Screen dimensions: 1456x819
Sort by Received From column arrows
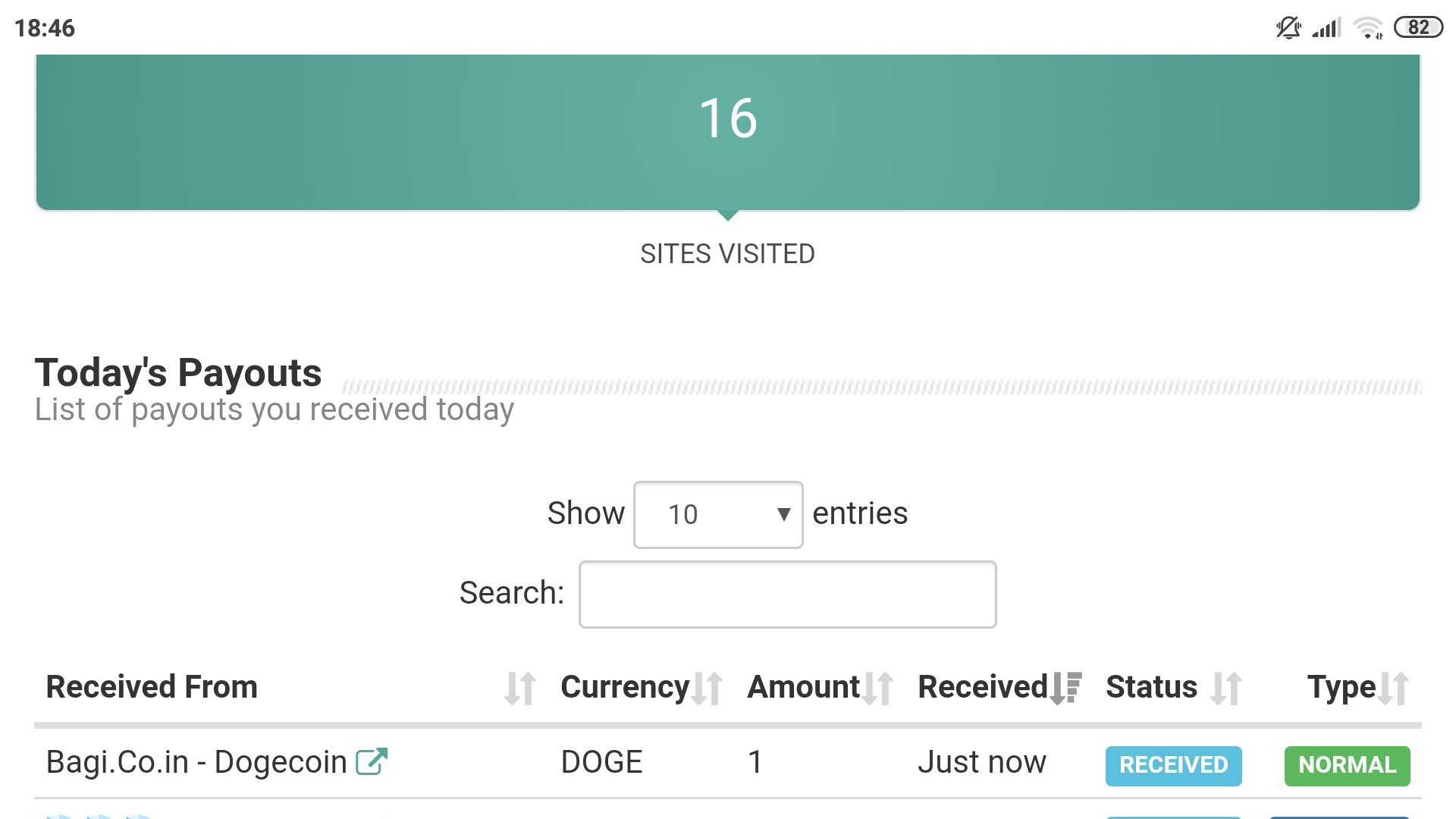point(520,688)
